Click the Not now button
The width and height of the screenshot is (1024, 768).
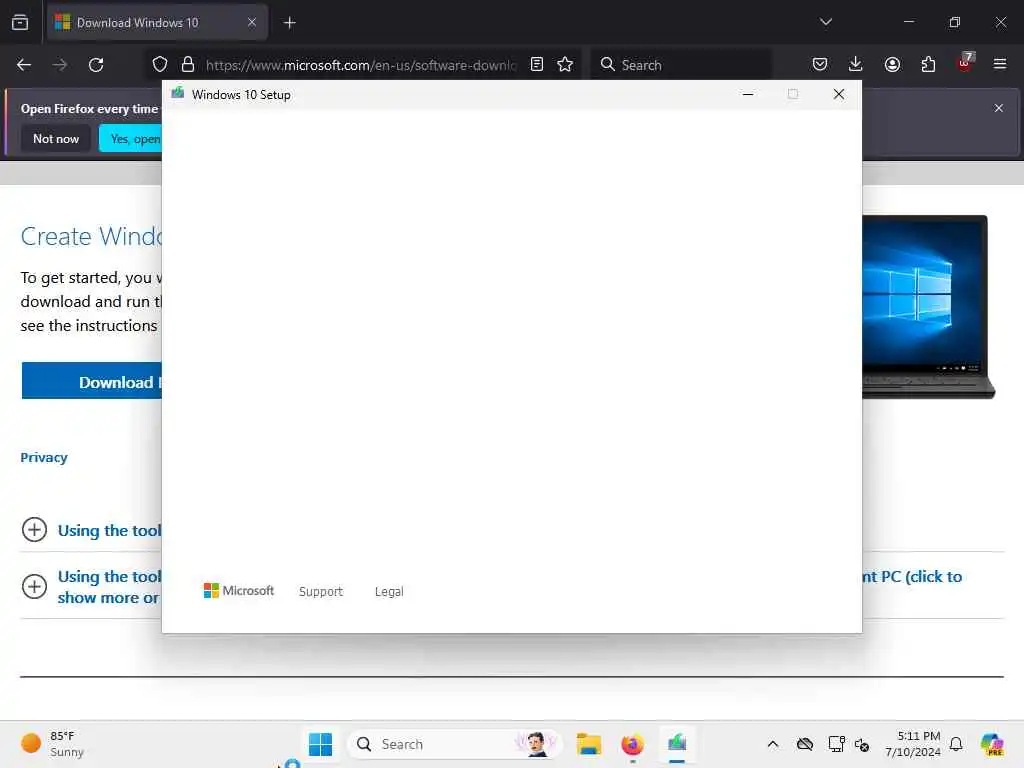click(56, 138)
